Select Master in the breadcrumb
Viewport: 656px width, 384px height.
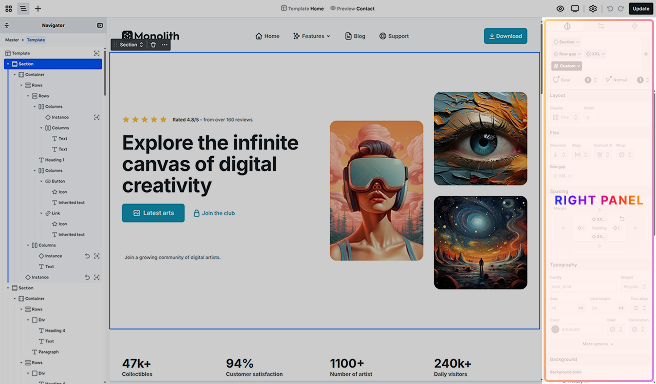click(12, 40)
